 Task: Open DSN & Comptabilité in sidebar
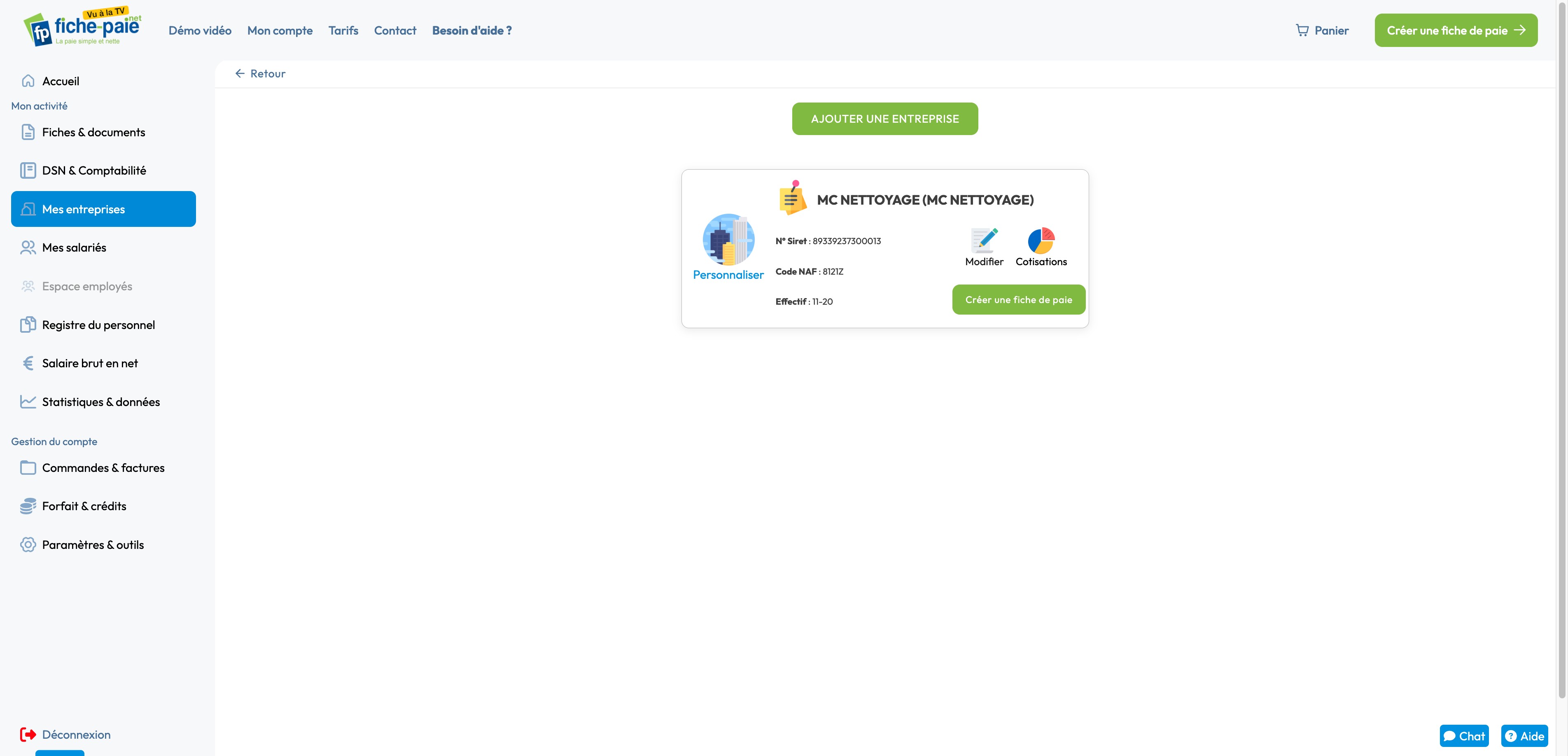coord(94,170)
